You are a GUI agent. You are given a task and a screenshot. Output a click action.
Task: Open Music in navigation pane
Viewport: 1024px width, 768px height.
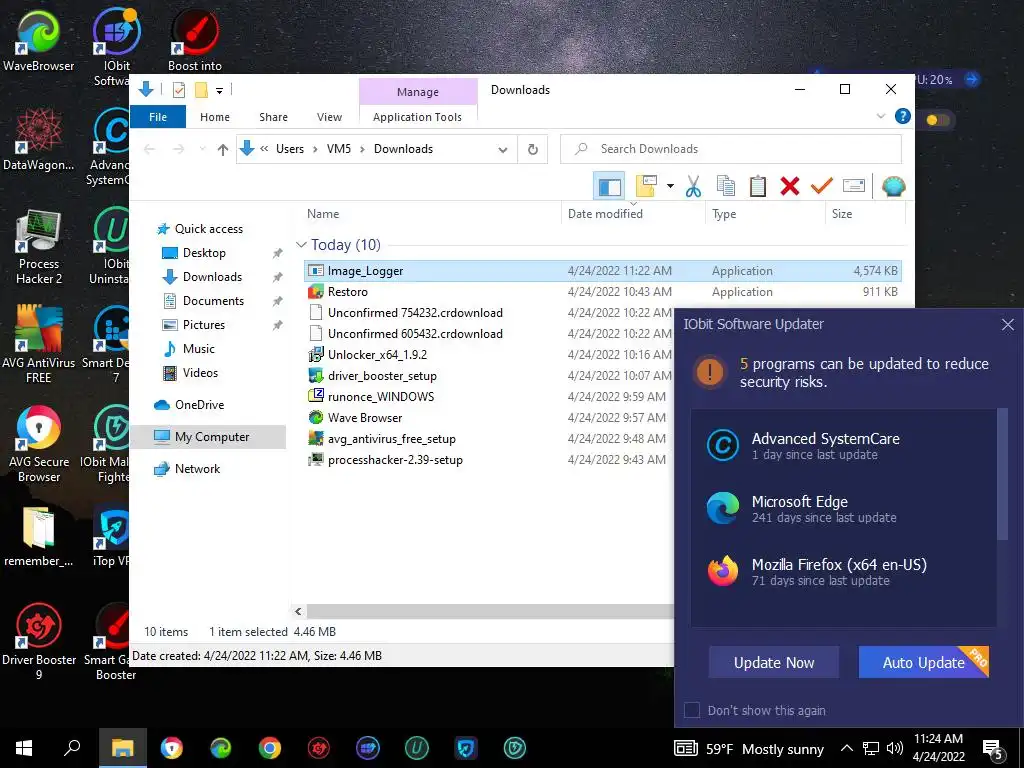point(199,349)
